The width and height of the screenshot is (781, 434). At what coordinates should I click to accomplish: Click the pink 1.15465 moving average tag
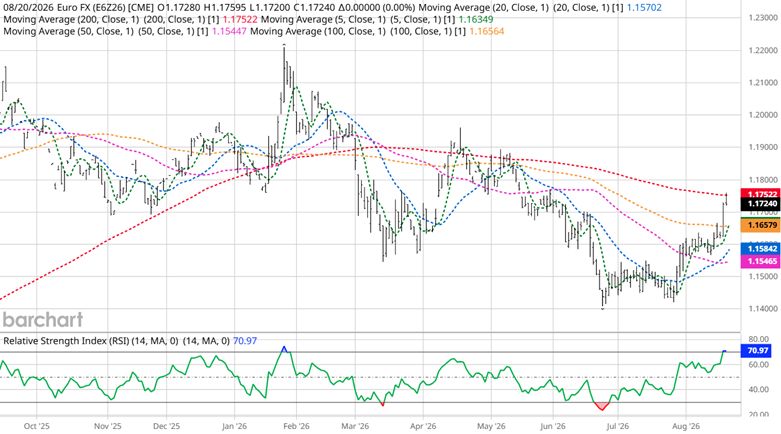[x=761, y=261]
